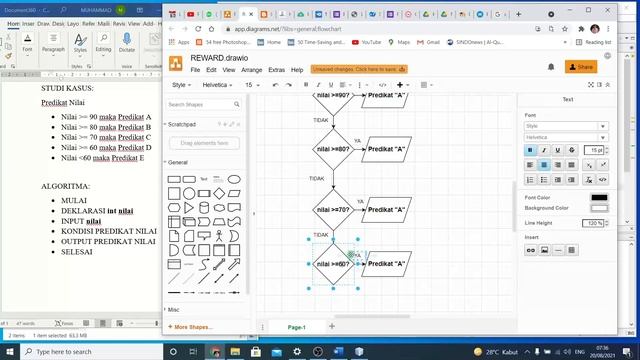
Task: Toggle right alignment in the Text panel
Action: 558,165
